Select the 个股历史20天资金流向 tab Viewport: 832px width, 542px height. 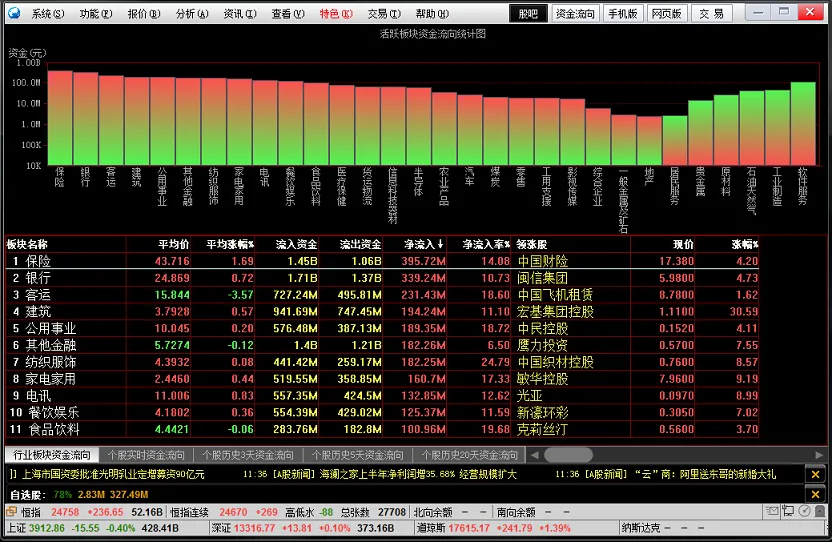pos(470,455)
